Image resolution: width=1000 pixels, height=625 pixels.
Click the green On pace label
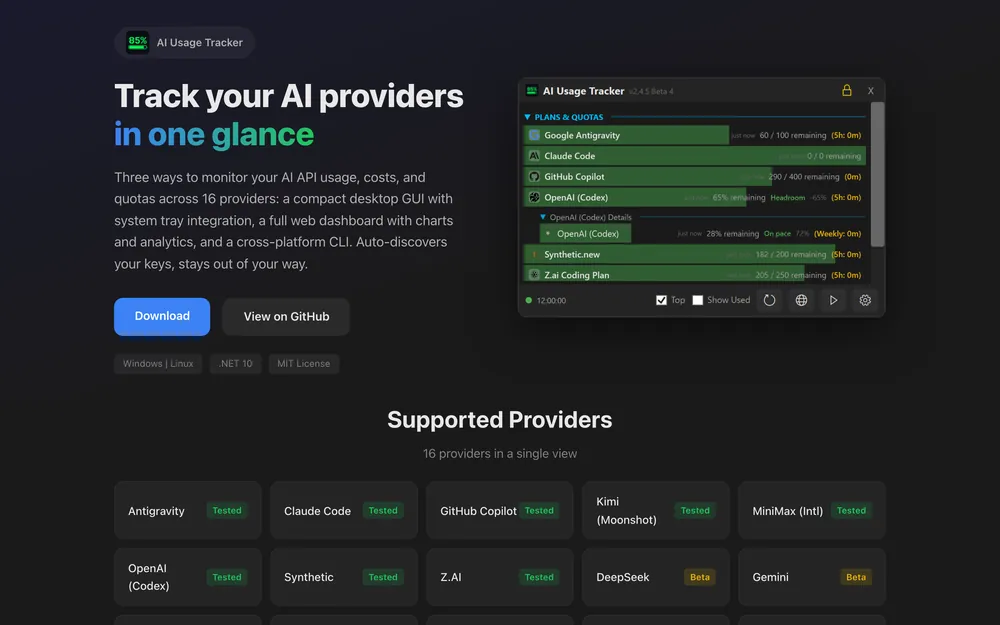point(777,234)
